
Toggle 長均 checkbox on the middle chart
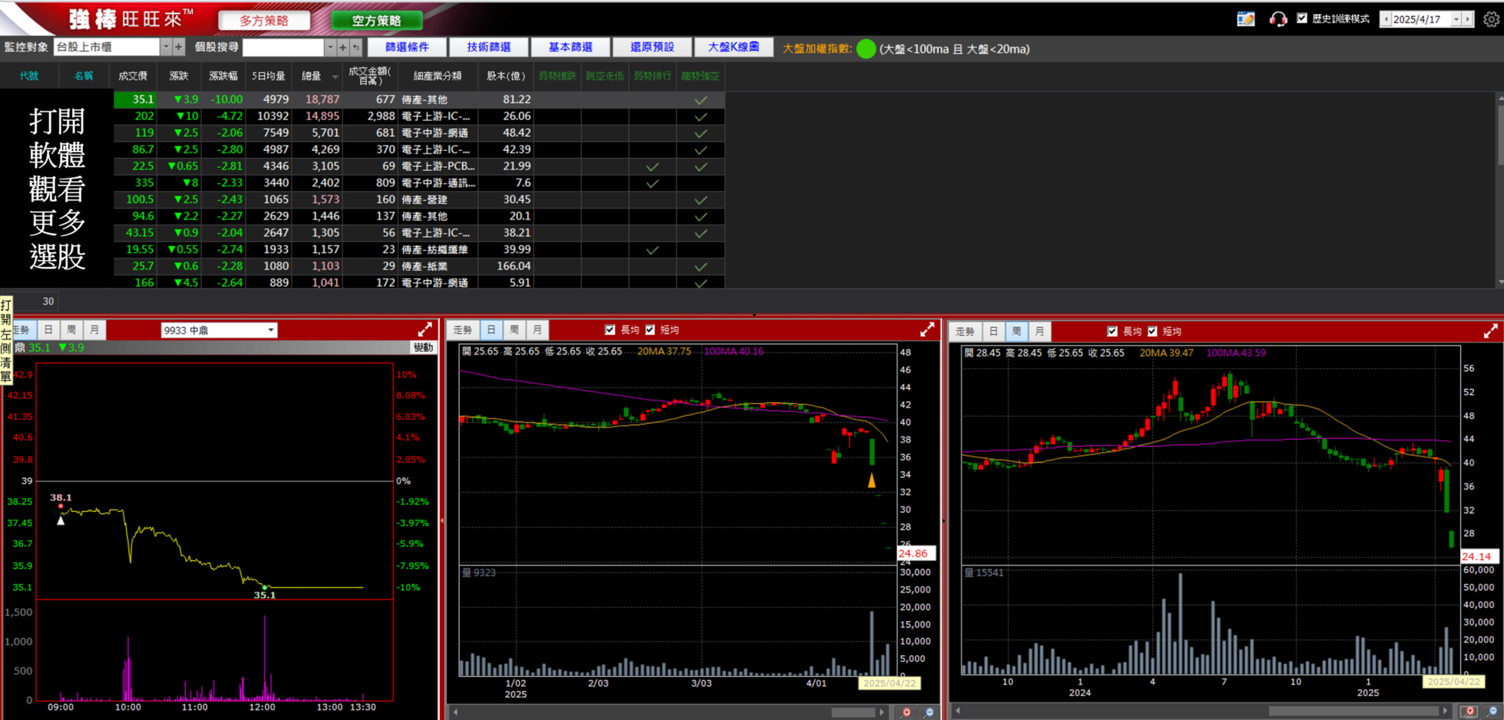click(x=610, y=330)
